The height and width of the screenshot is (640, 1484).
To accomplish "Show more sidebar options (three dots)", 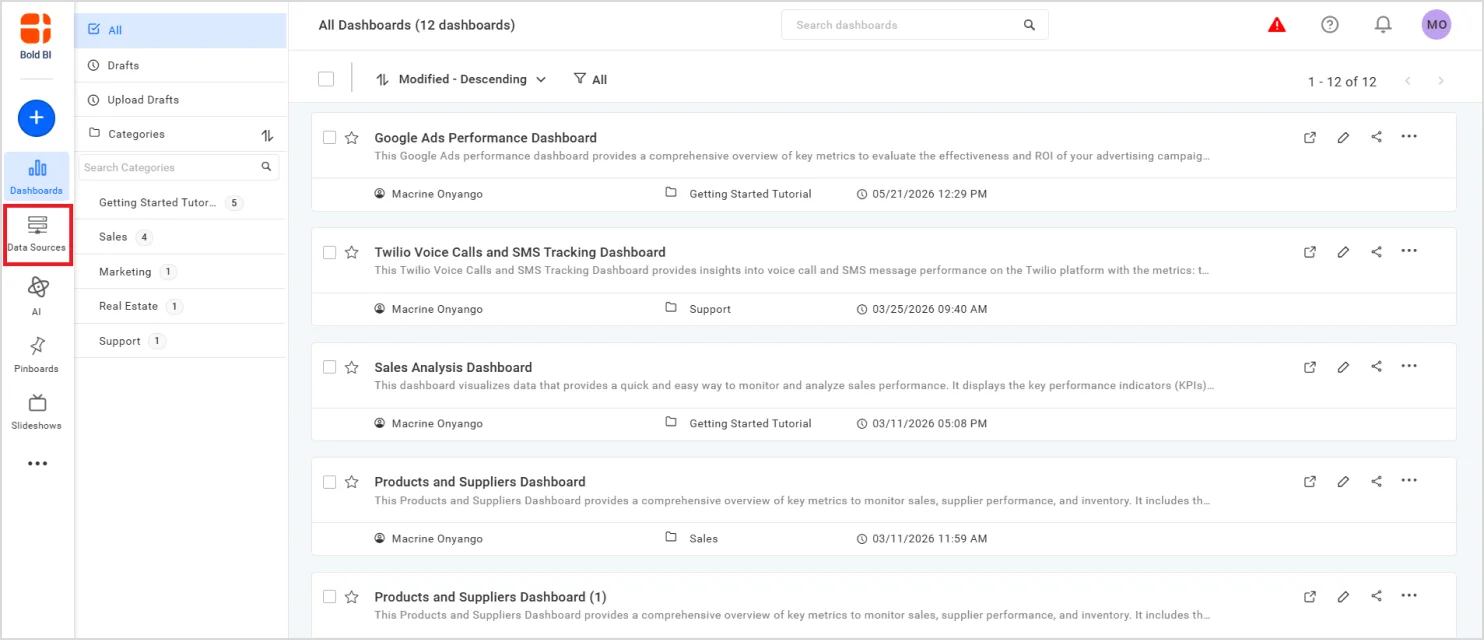I will [37, 464].
